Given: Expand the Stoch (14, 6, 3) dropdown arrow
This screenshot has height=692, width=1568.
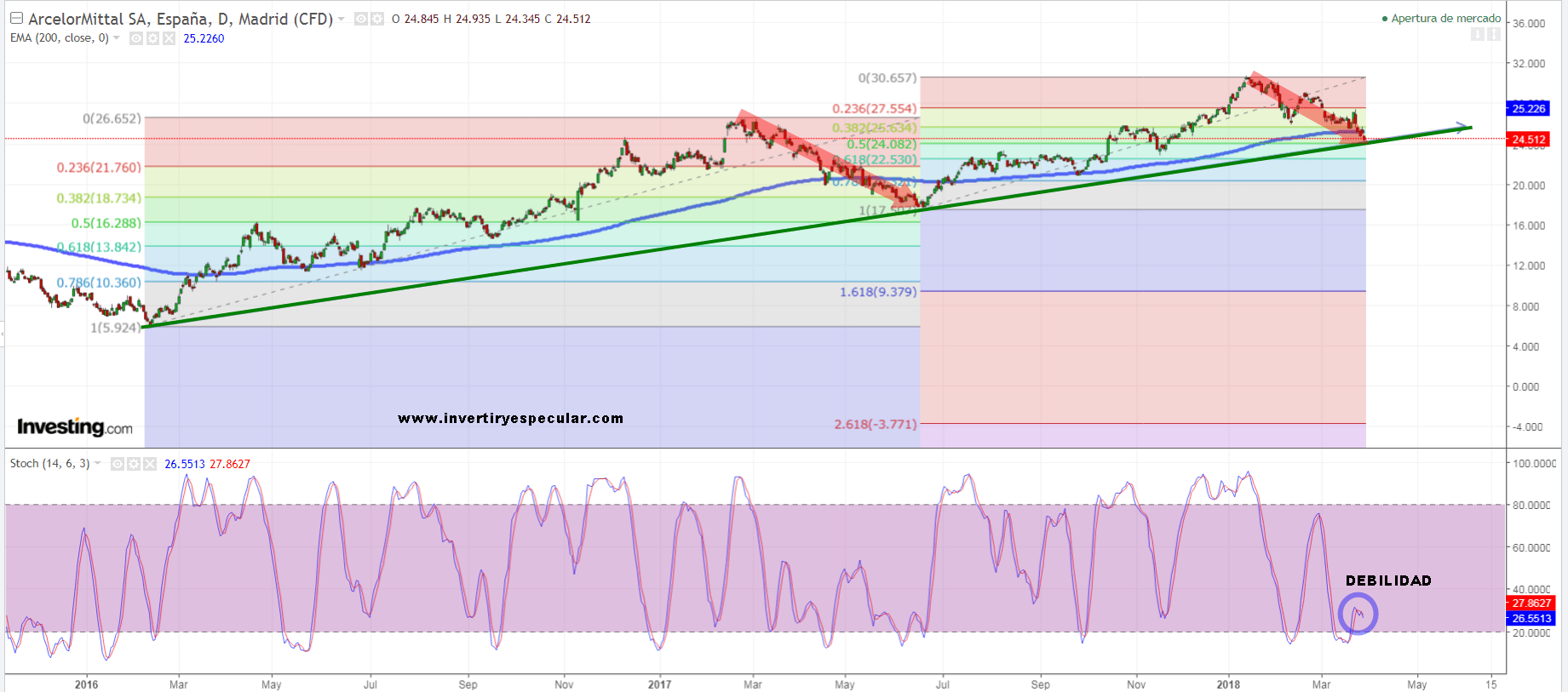Looking at the screenshot, I should click(98, 464).
